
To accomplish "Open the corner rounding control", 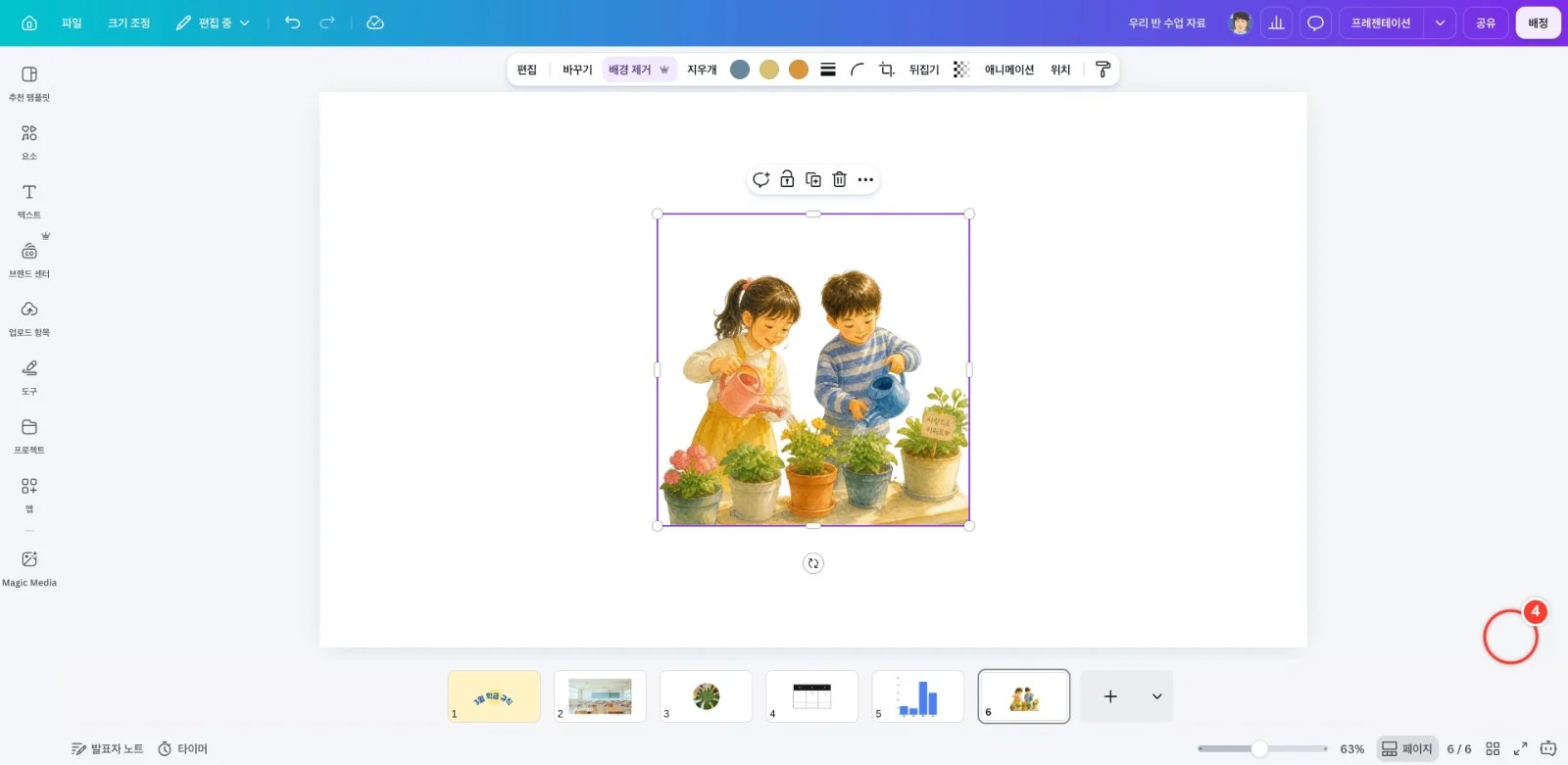I will click(857, 70).
